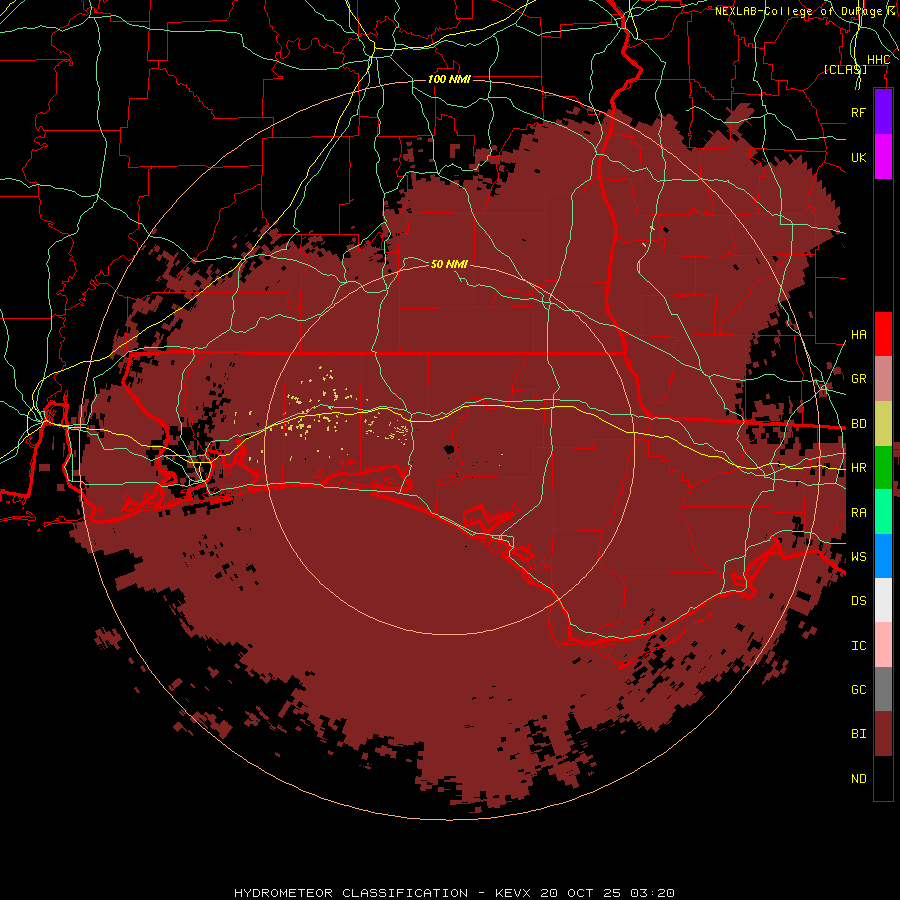Image resolution: width=900 pixels, height=900 pixels.
Task: Click the KEVX radar site identifier
Action: (513, 893)
